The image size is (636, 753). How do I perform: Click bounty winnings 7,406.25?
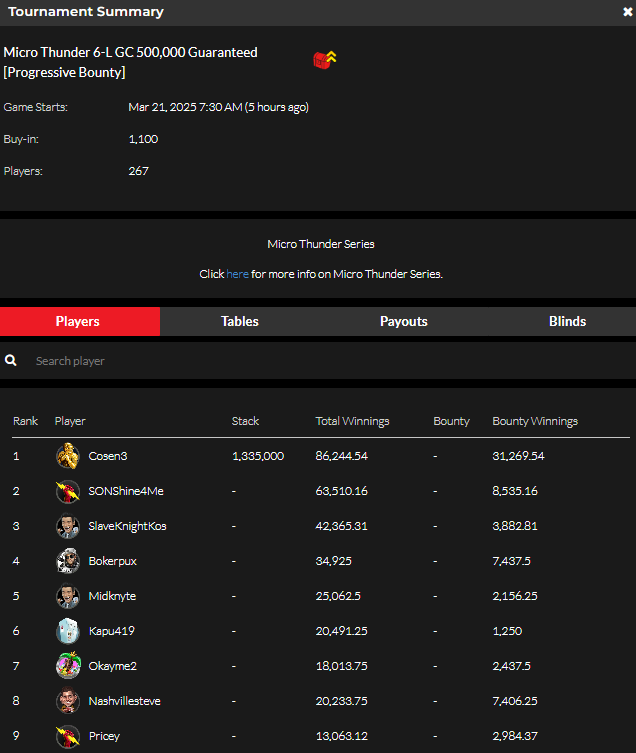click(515, 701)
